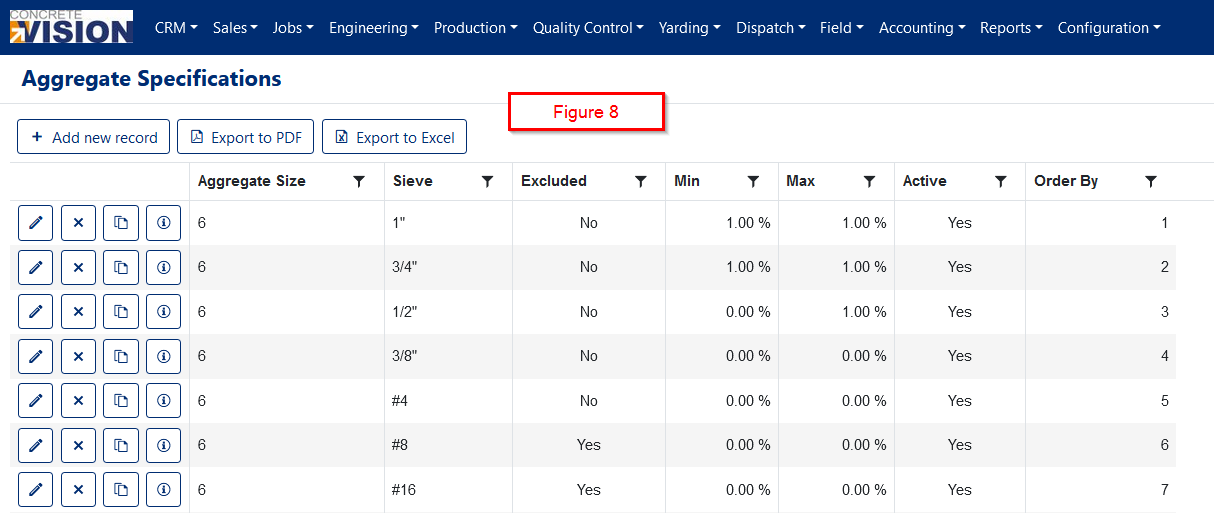Delete the row with sieve #4
Image resolution: width=1214 pixels, height=513 pixels.
click(x=78, y=401)
